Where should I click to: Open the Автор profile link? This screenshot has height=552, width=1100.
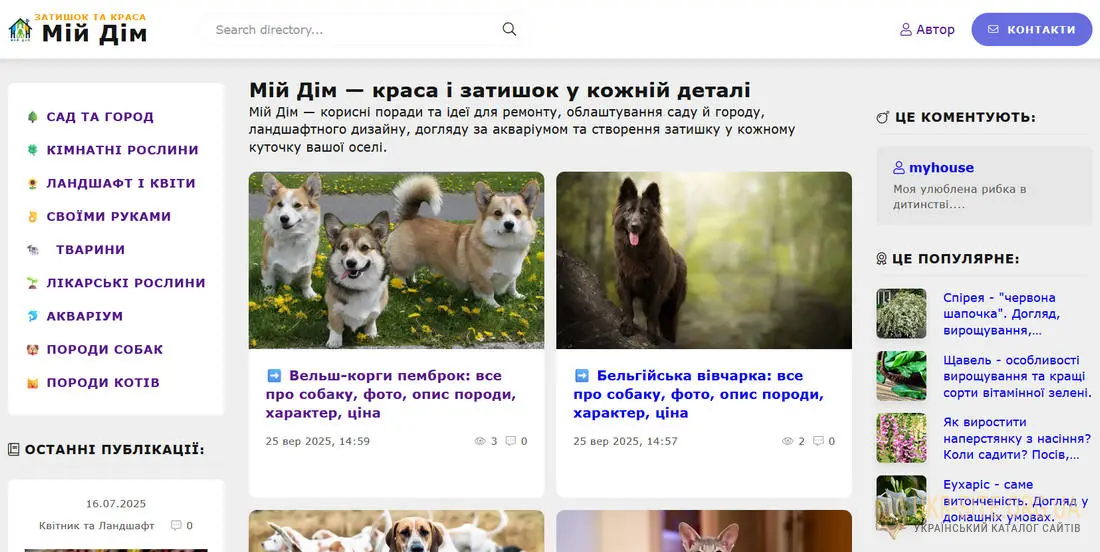[x=927, y=30]
